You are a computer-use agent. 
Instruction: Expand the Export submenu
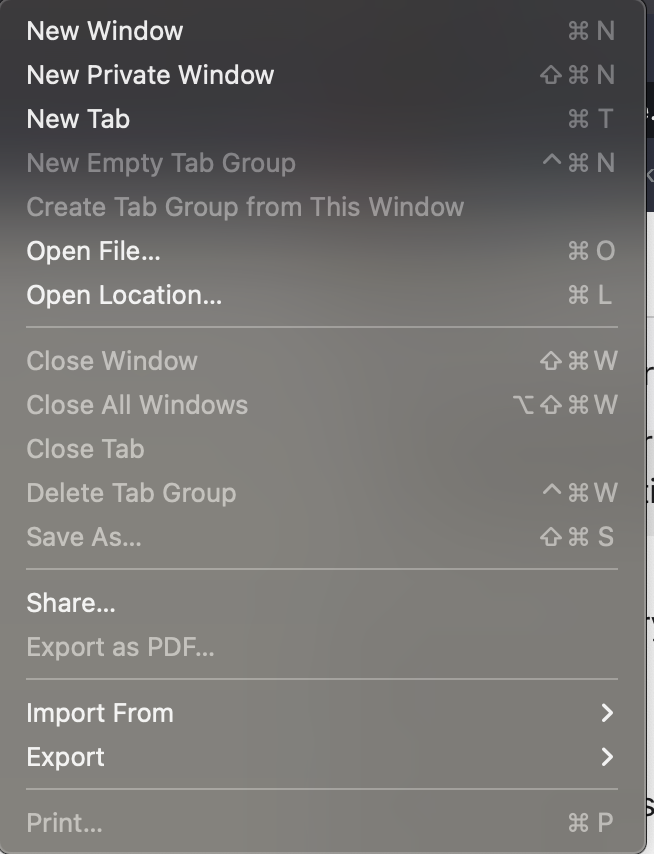click(66, 757)
